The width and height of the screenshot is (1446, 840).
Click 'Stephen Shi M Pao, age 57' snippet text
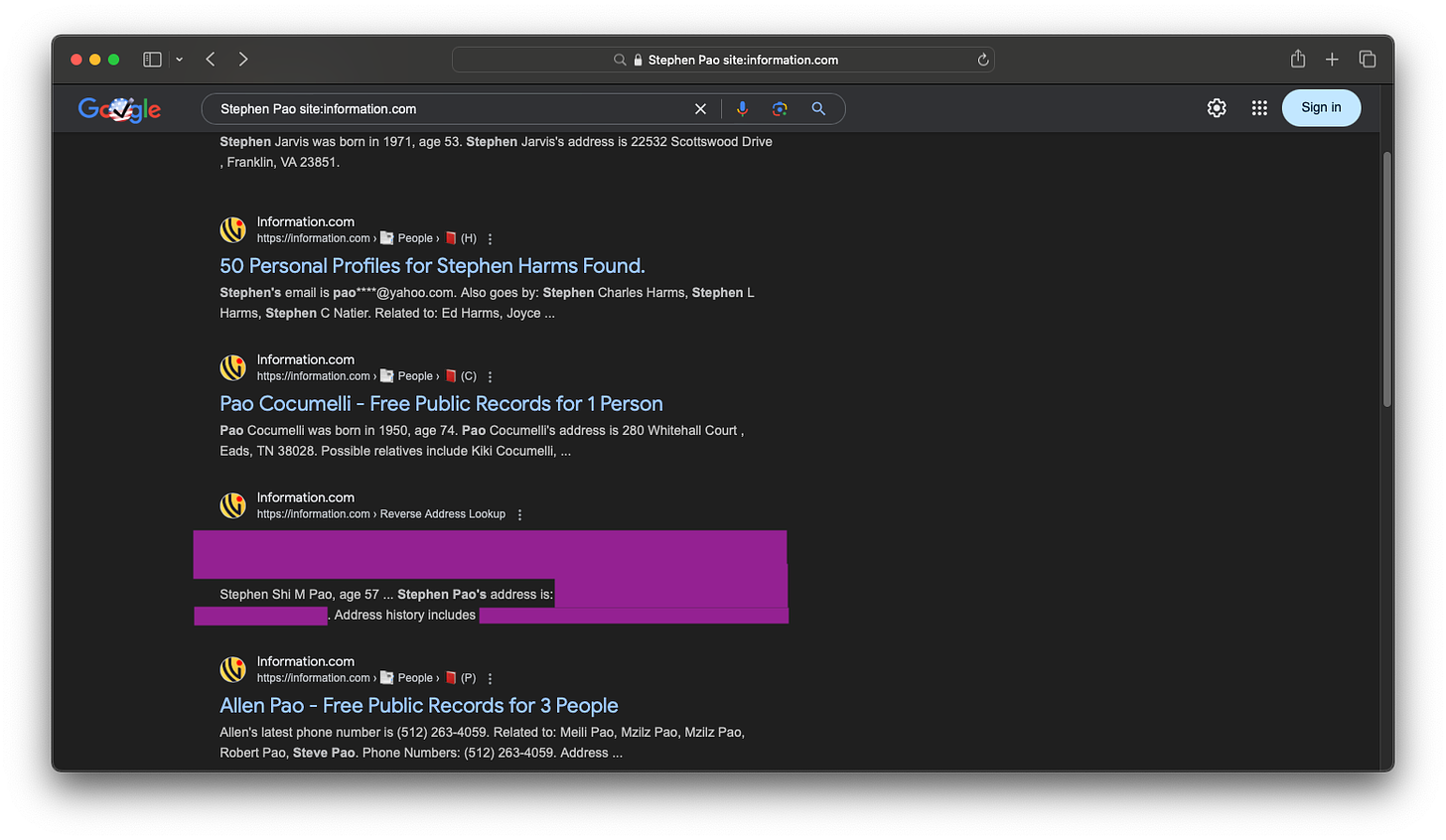(x=299, y=595)
